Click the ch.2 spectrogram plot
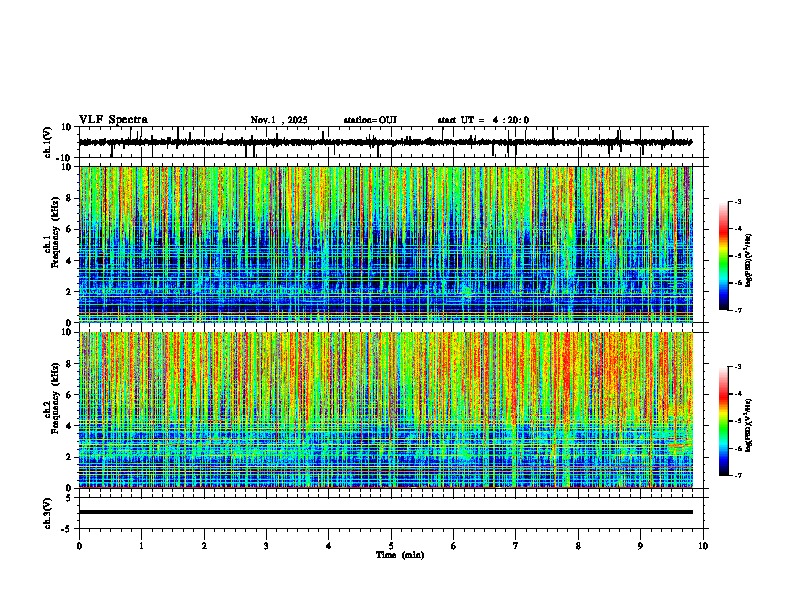792x612 pixels. [386, 410]
